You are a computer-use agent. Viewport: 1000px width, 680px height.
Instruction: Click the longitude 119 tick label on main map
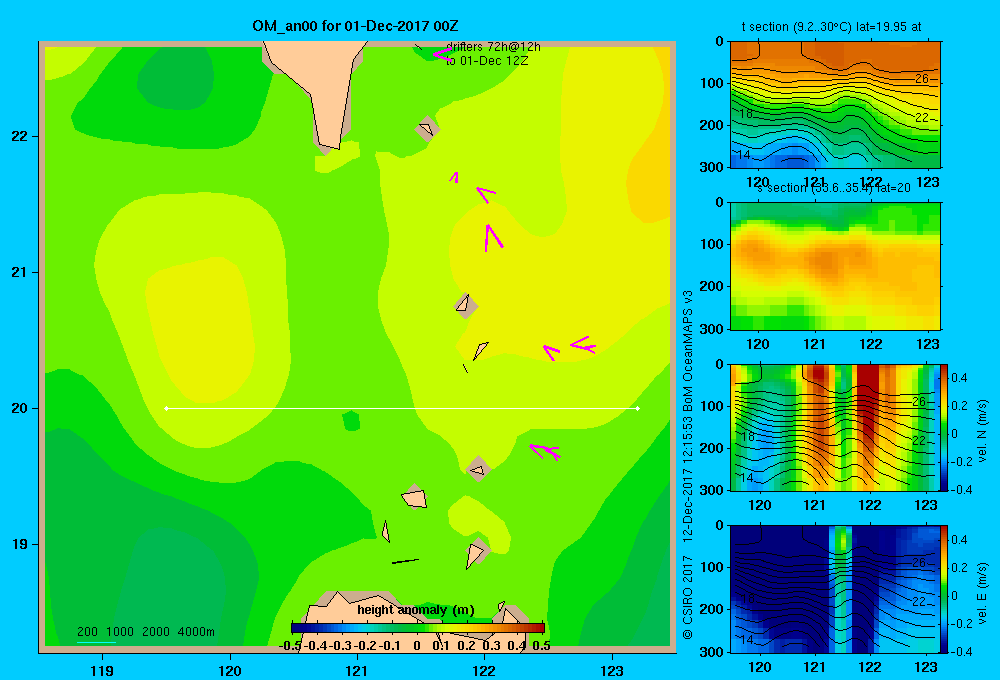click(102, 670)
